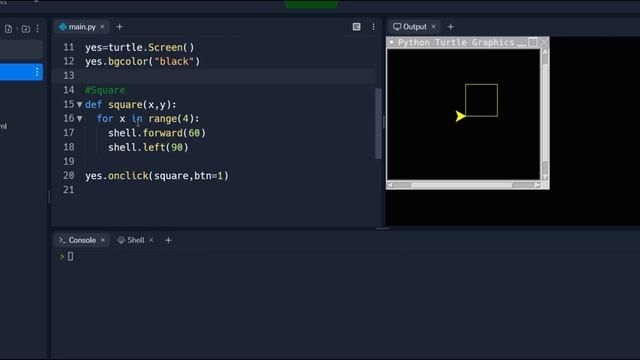Close the Shell tab
Screen dimensions: 640x360
click(151, 240)
